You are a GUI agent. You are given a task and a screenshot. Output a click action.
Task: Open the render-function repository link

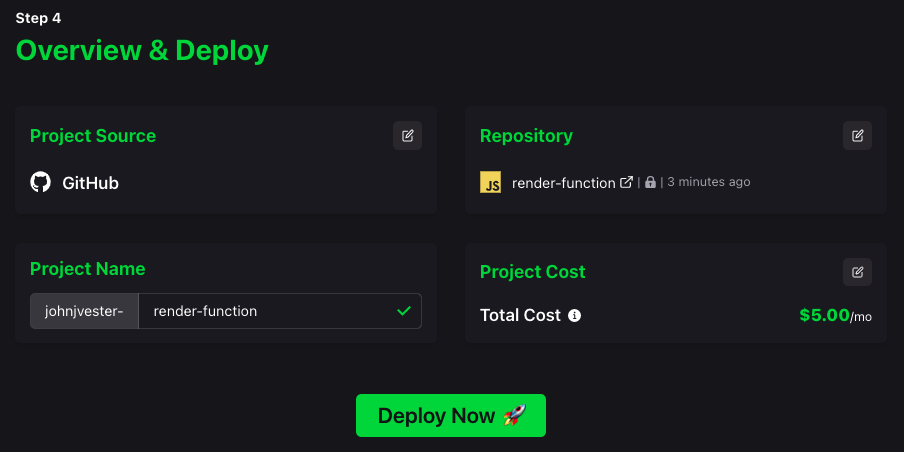(563, 183)
